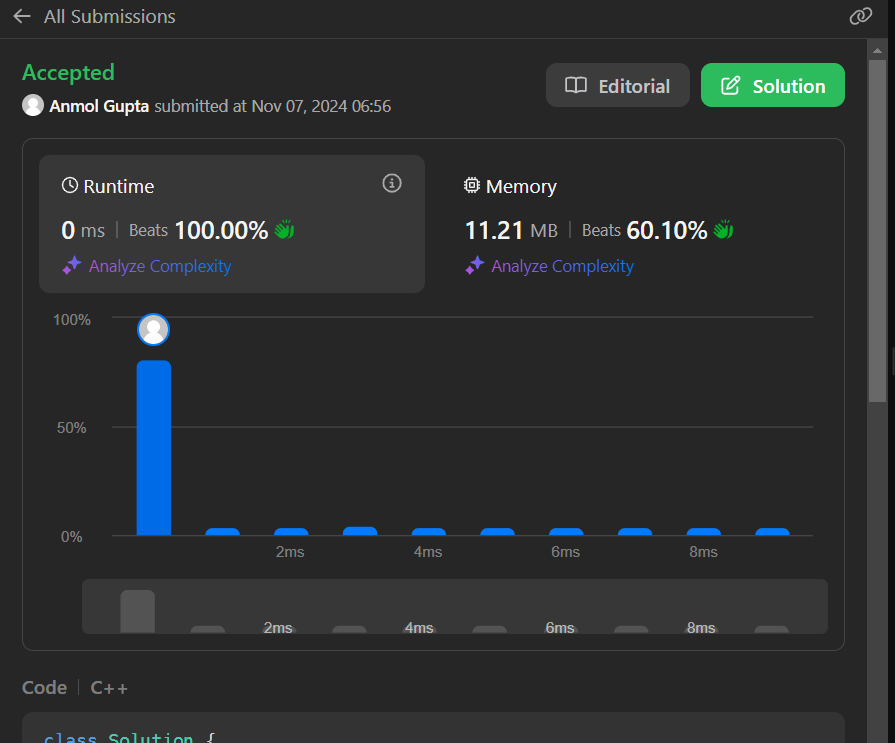This screenshot has height=743, width=895.
Task: Open the green Solution button
Action: click(772, 86)
